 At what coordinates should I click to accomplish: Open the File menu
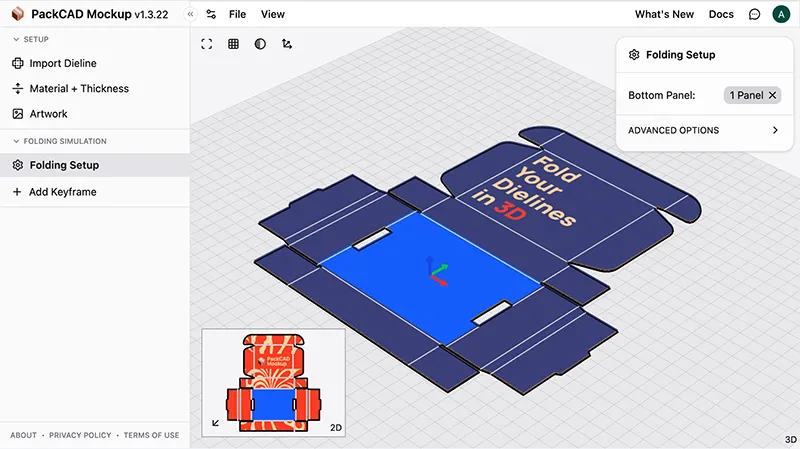pyautogui.click(x=237, y=14)
